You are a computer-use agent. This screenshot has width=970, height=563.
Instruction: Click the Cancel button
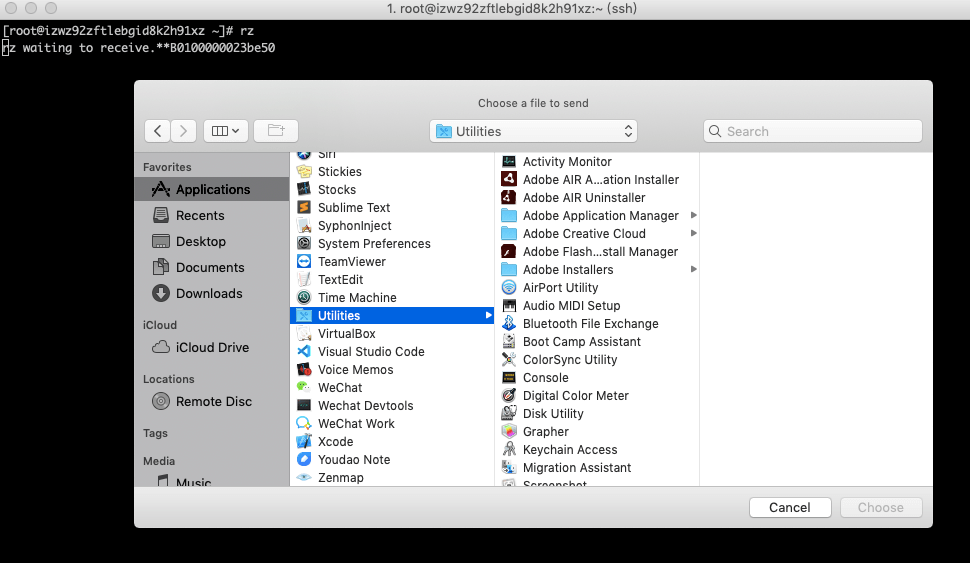[790, 507]
